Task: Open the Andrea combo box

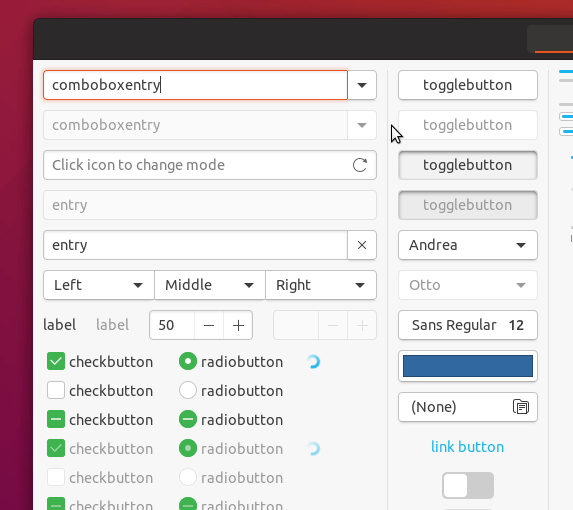Action: coord(468,245)
